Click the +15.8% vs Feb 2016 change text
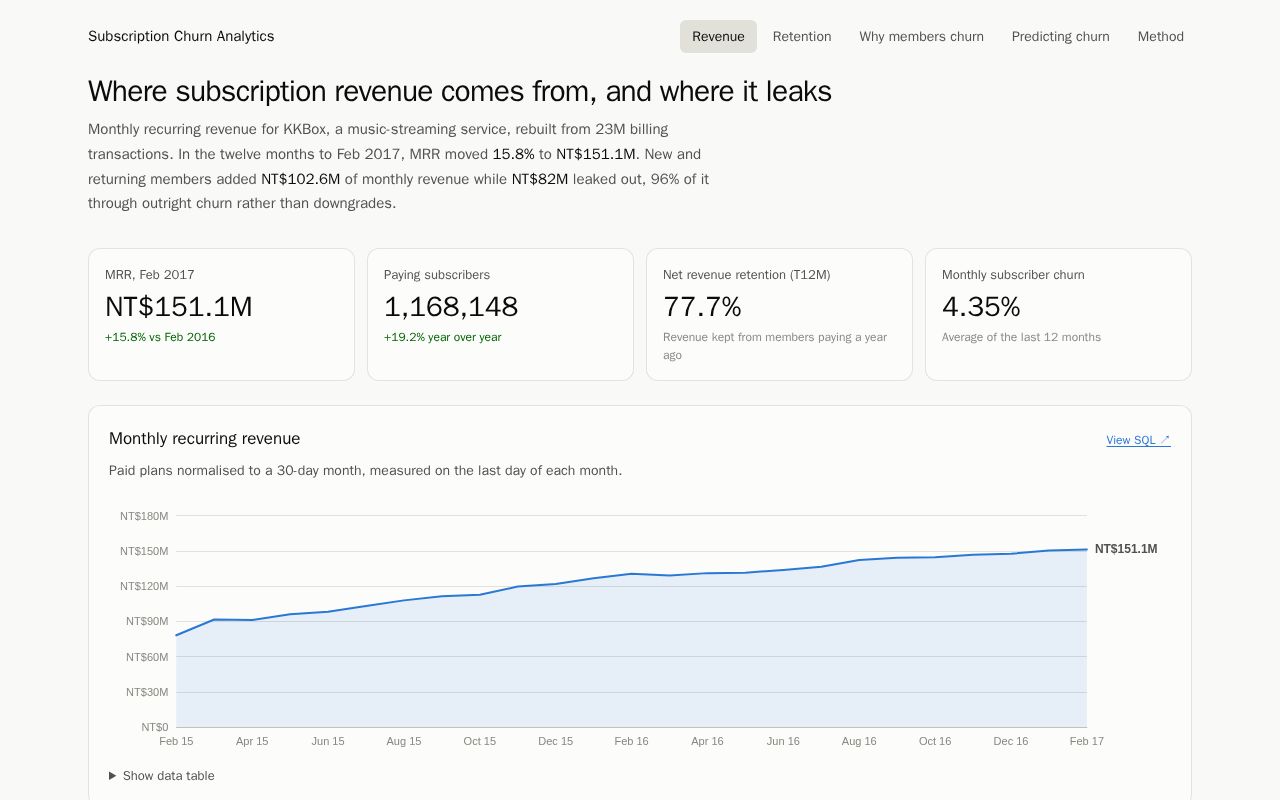Screen dimensions: 1280x800 click(x=160, y=337)
